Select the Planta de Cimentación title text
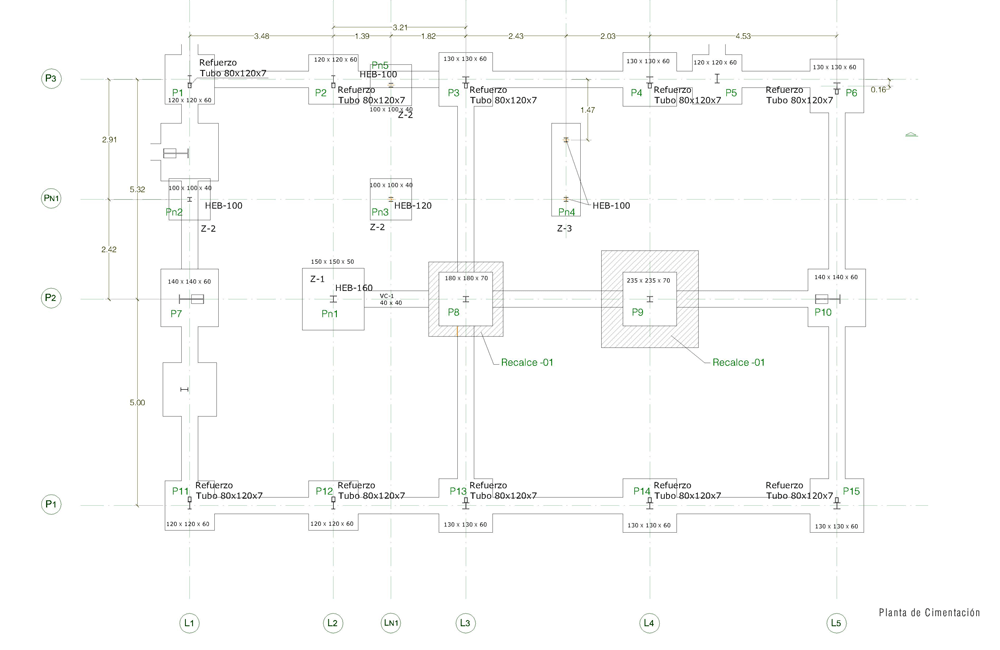Screen dimensions: 1000x650 (929, 612)
